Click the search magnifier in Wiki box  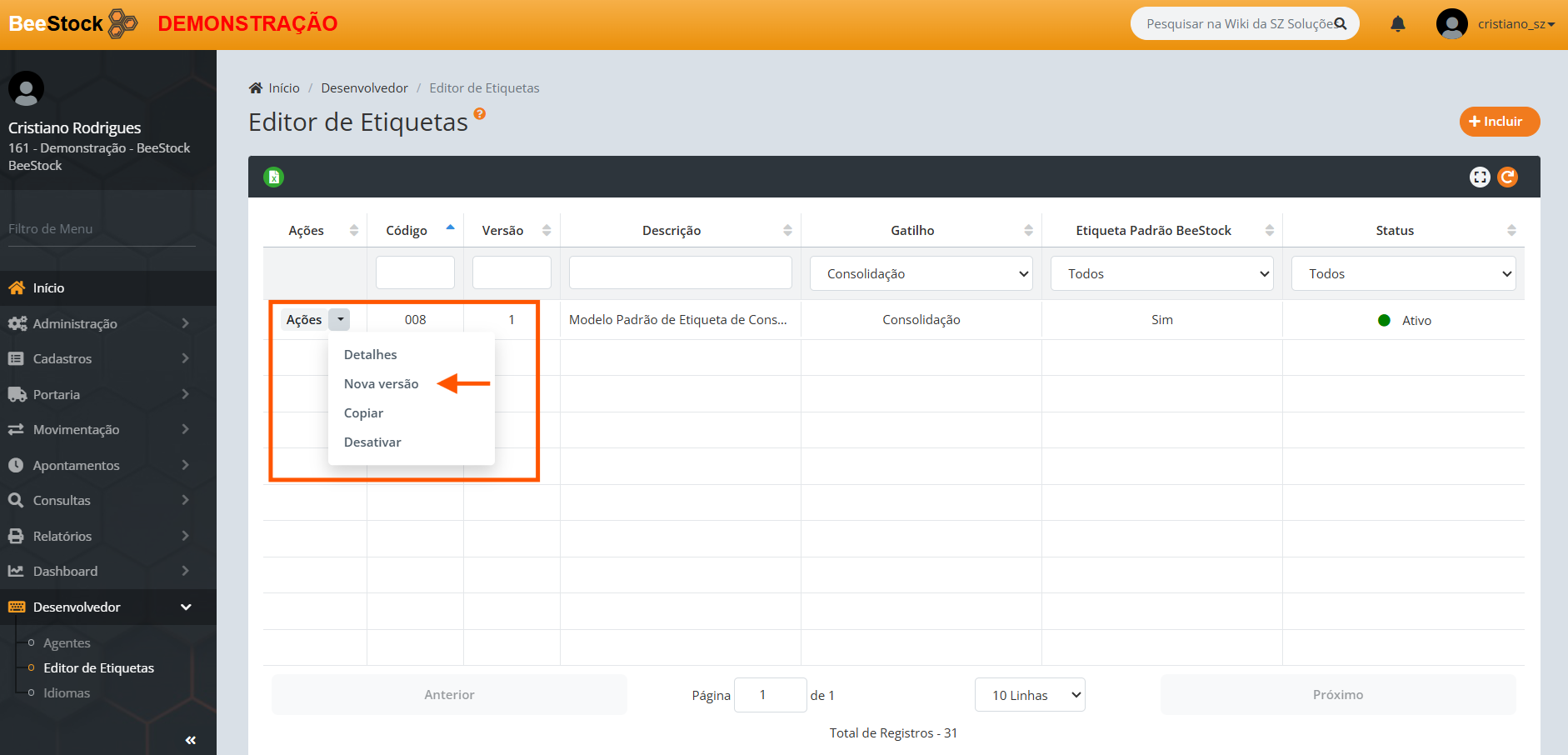(1340, 24)
